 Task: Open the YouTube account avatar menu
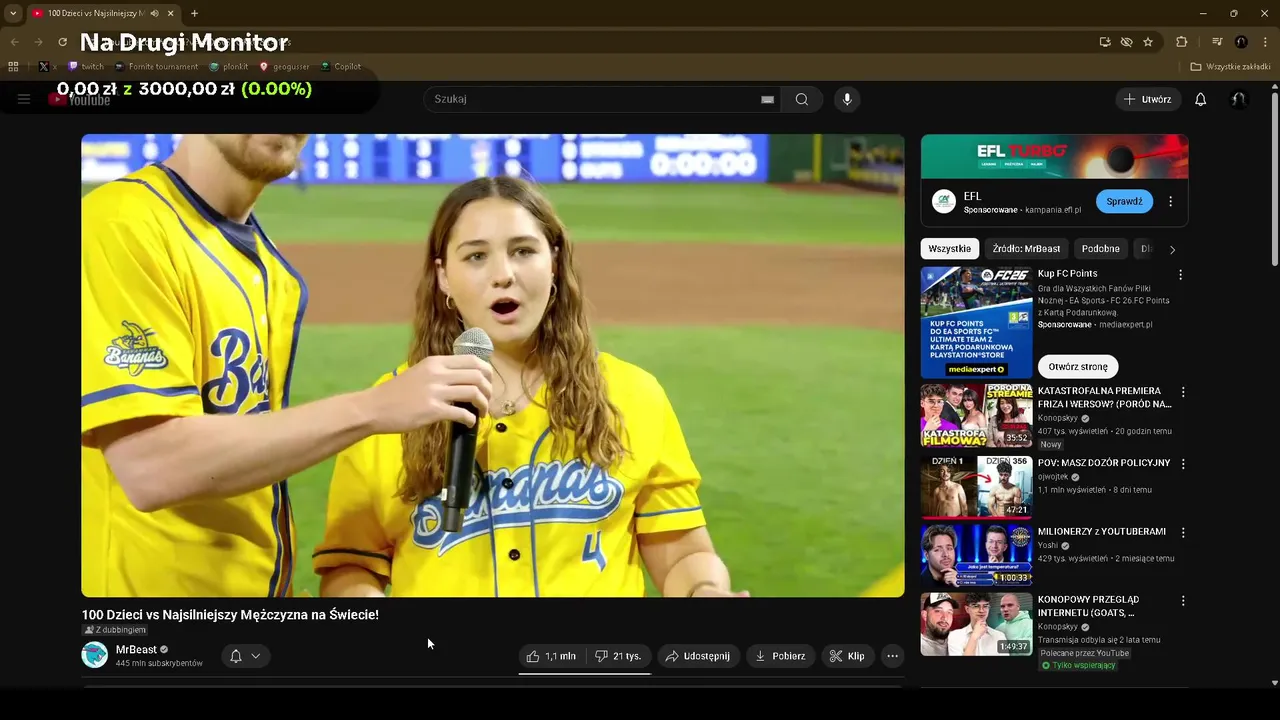pos(1238,99)
